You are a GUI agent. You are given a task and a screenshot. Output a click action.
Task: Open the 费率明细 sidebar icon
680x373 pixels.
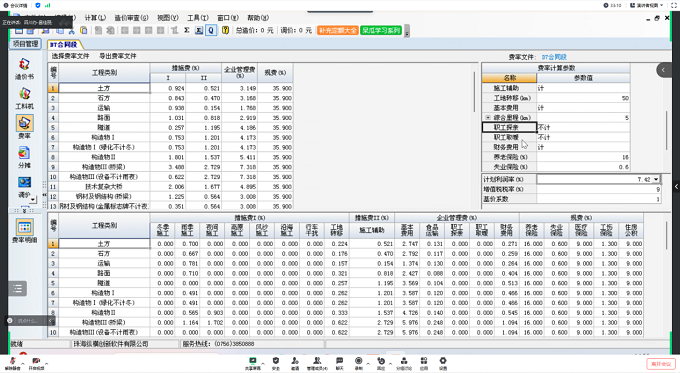pyautogui.click(x=24, y=231)
